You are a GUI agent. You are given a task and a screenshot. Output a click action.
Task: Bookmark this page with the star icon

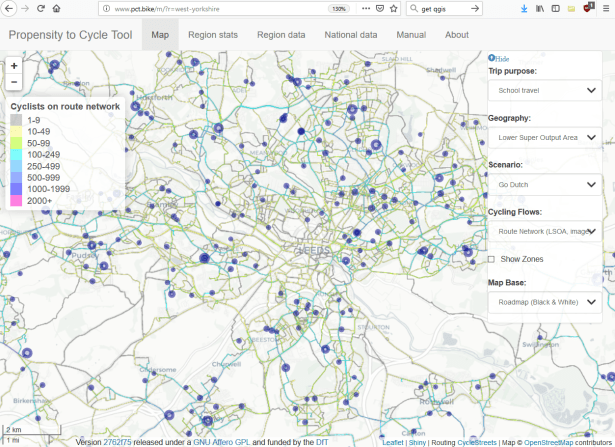pyautogui.click(x=394, y=8)
